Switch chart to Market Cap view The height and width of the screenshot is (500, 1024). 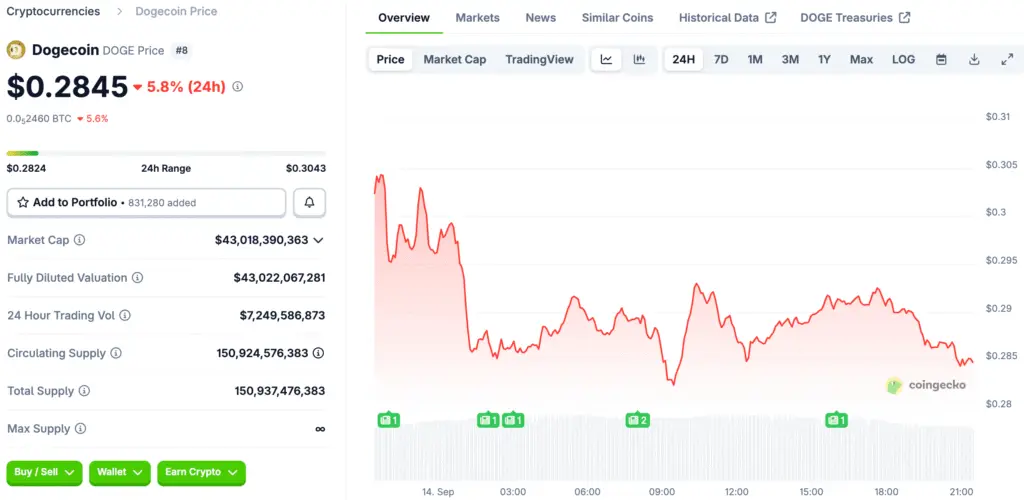click(x=455, y=59)
